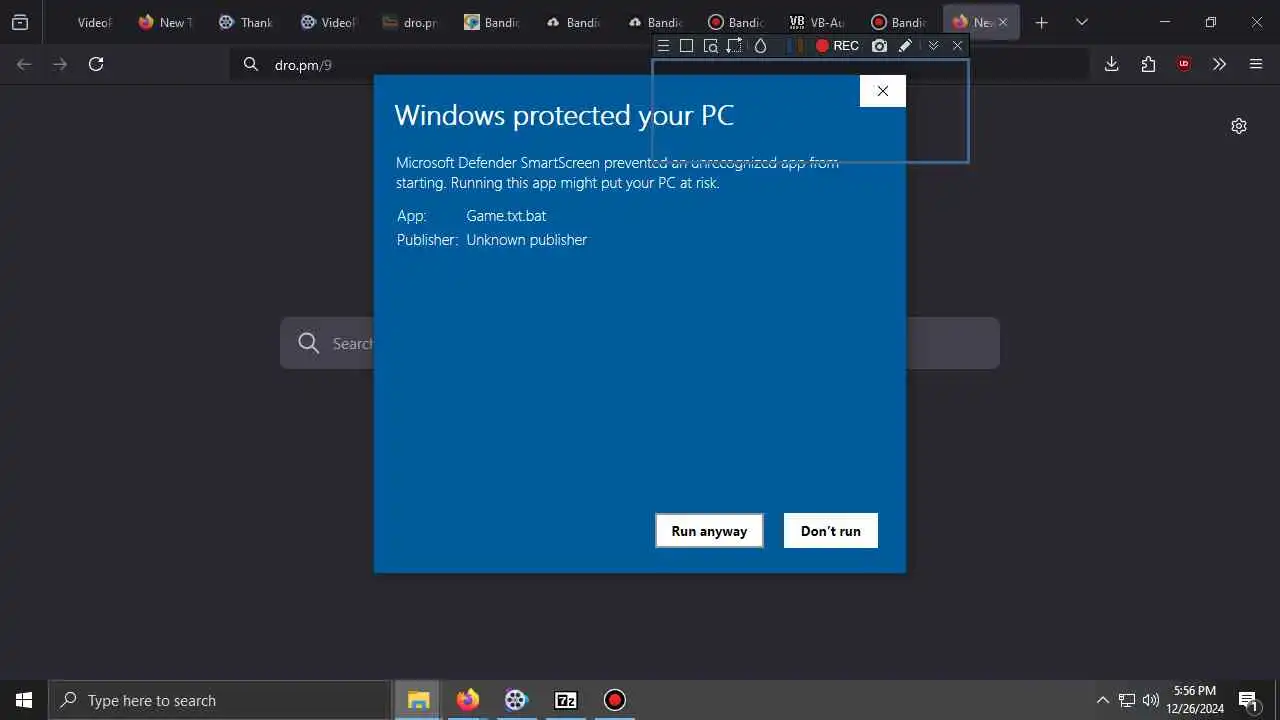
Task: Reload the current page
Action: coord(96,64)
